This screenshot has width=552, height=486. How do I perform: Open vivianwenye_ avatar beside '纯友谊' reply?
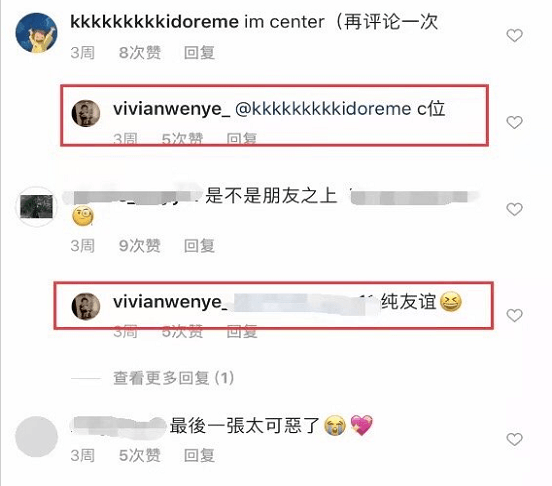coord(86,306)
